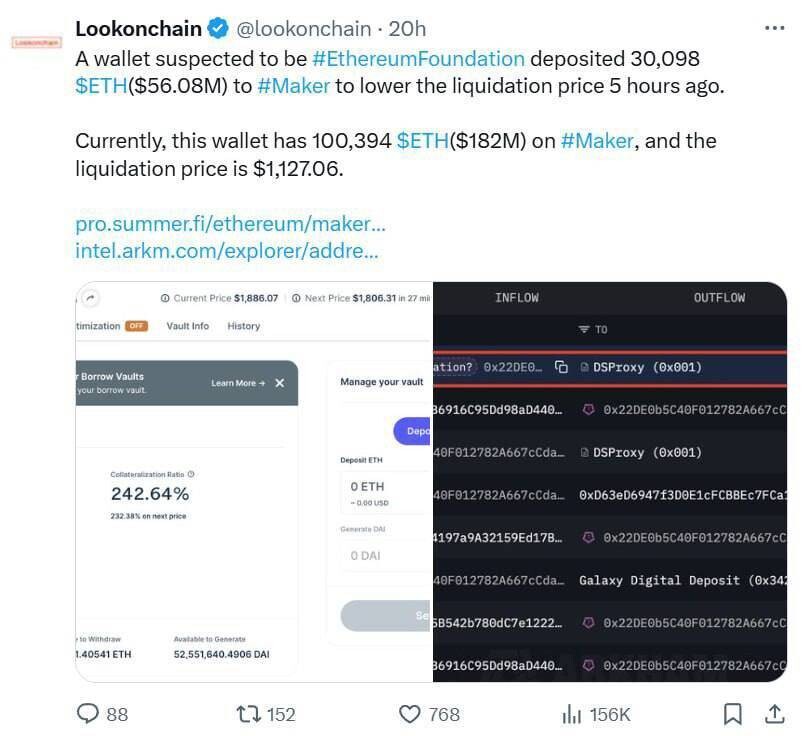807x736 pixels.
Task: Click the OUTFLOW column tab
Action: 719,298
